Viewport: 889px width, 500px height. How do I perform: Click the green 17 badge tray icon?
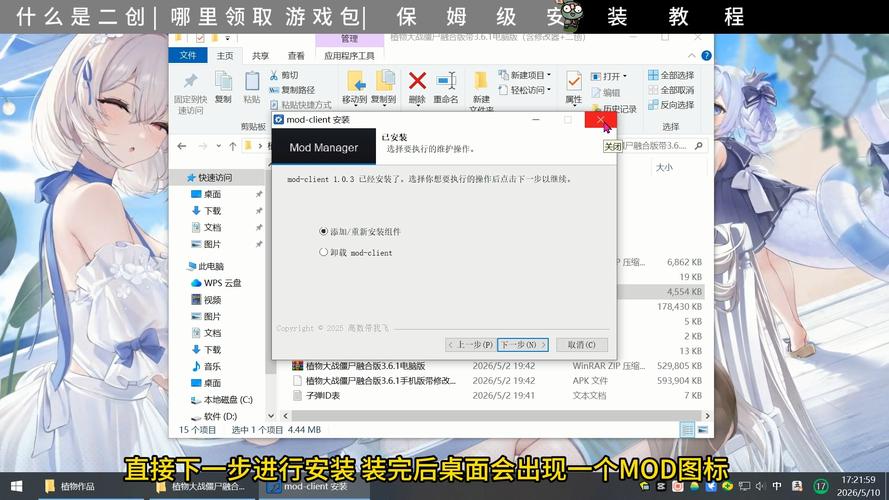(x=820, y=486)
